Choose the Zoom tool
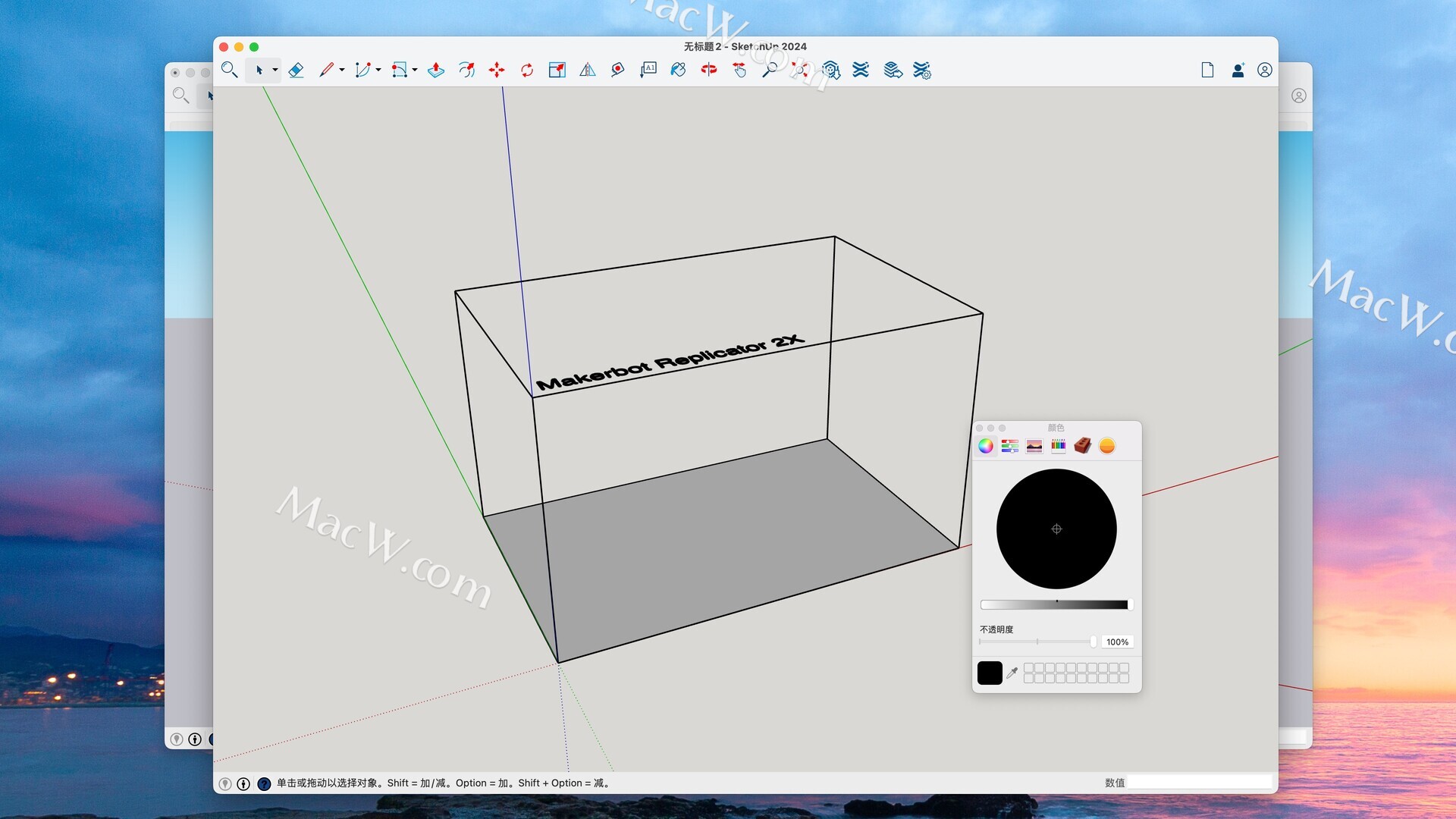Image resolution: width=1456 pixels, height=819 pixels. (x=770, y=70)
